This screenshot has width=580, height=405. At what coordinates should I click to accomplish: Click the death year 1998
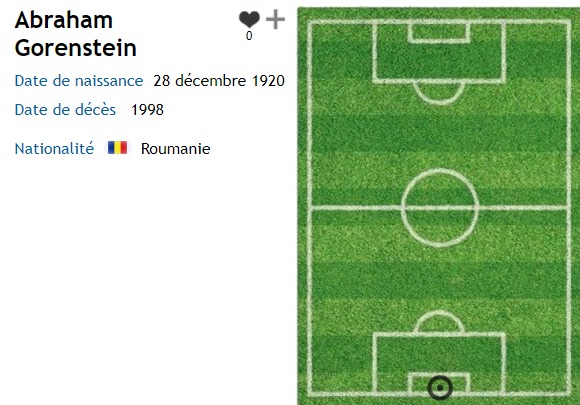click(x=147, y=109)
